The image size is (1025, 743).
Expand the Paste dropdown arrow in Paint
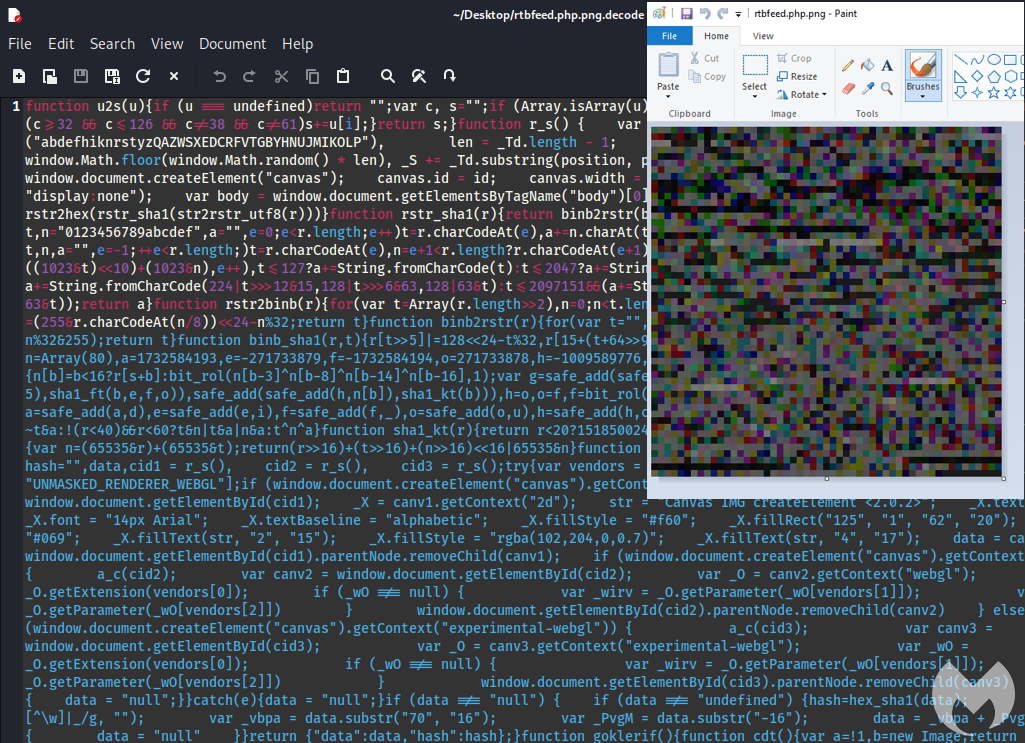668,97
